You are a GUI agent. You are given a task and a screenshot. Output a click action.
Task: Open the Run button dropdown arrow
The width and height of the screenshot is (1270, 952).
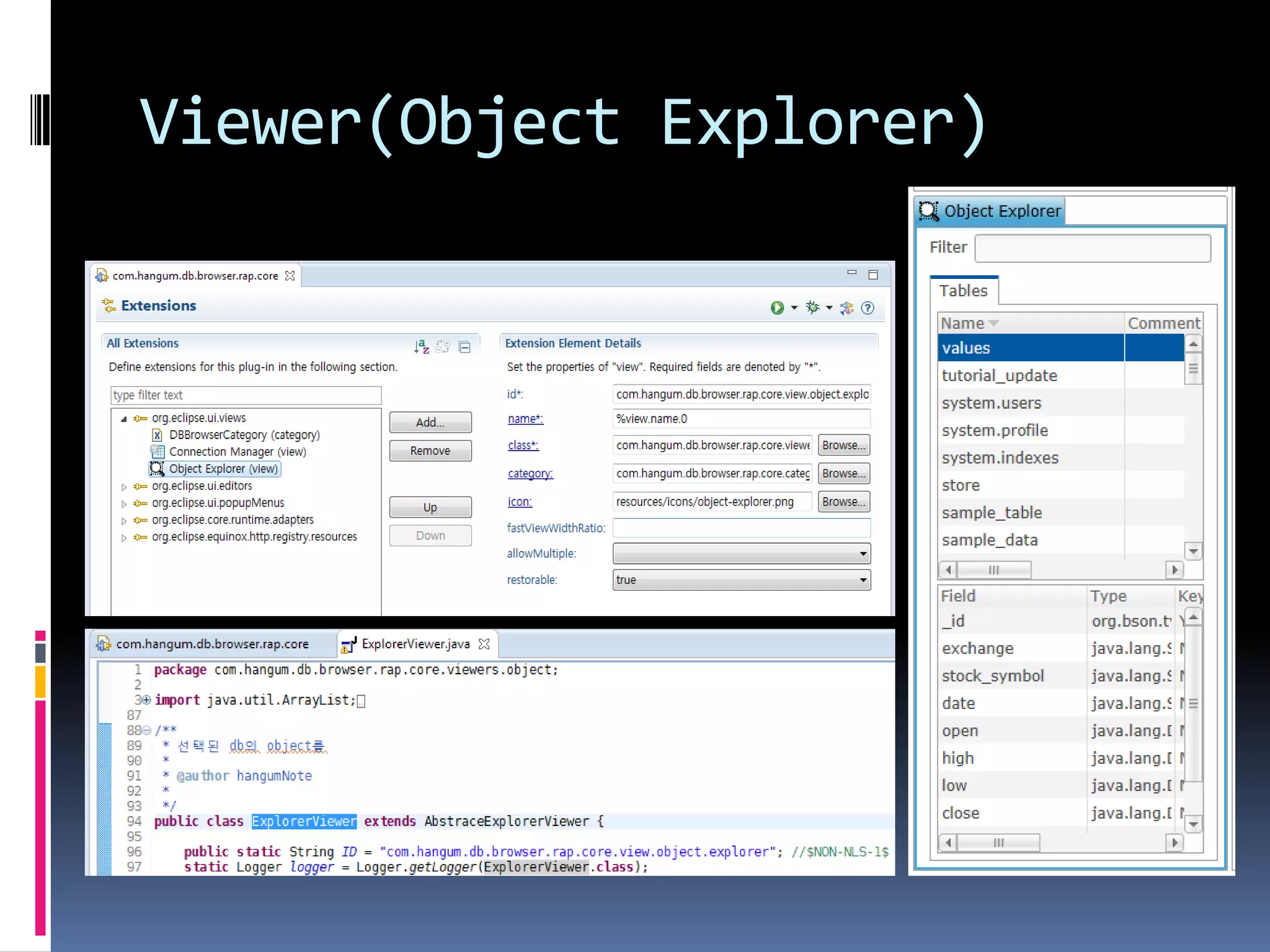[x=794, y=308]
